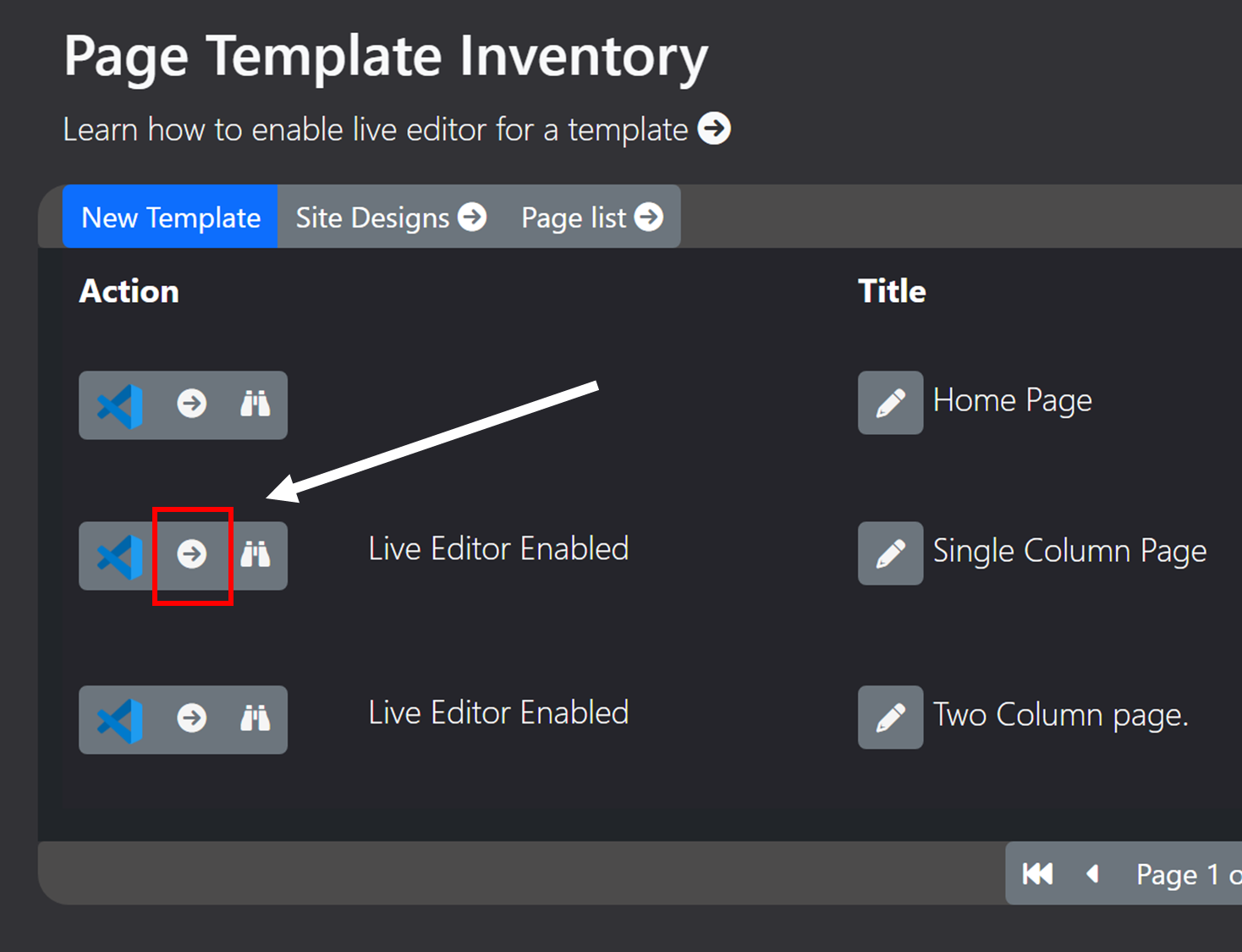Click the New Template button
1242x952 pixels.
(170, 217)
